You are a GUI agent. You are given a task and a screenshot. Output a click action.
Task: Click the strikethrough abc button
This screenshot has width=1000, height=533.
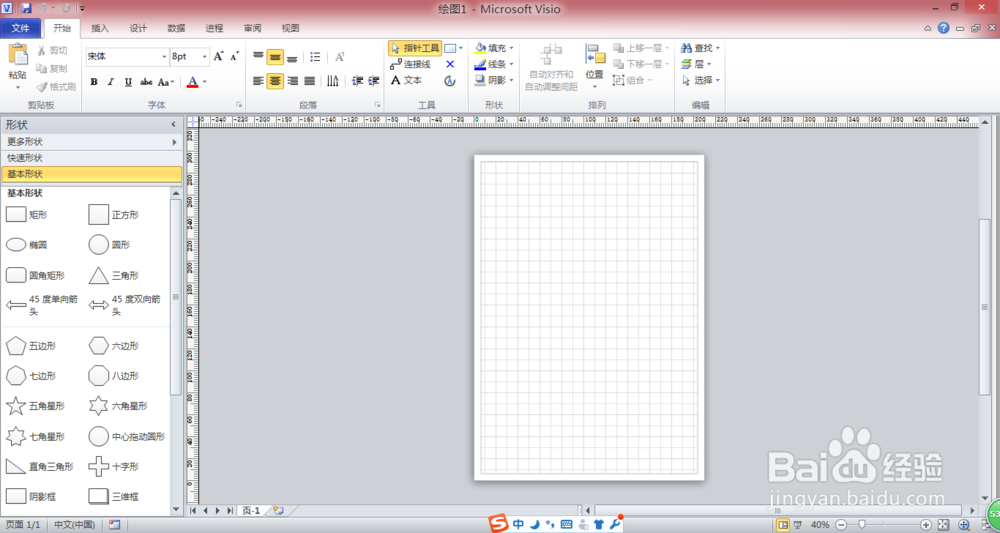point(146,82)
